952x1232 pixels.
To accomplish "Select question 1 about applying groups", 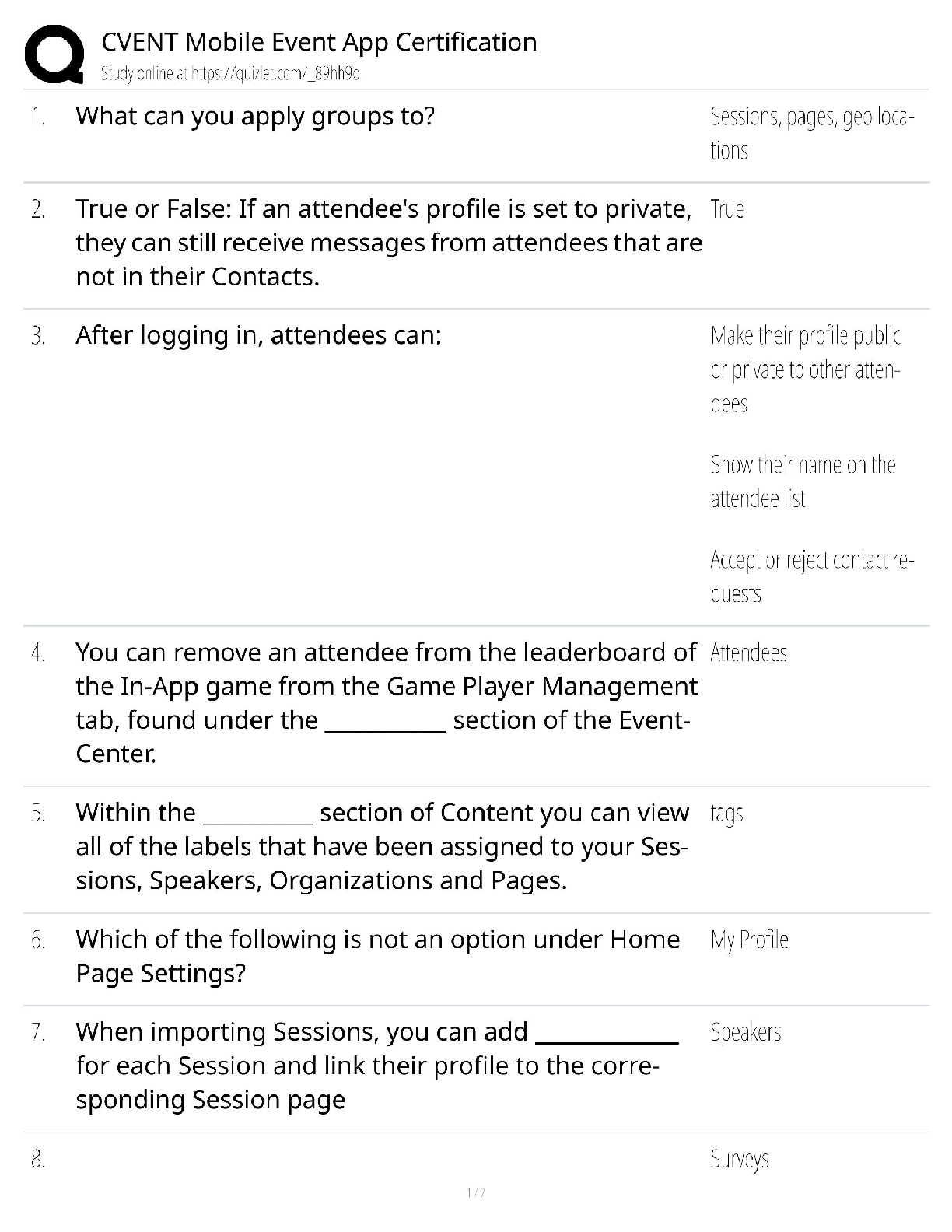I will (255, 117).
